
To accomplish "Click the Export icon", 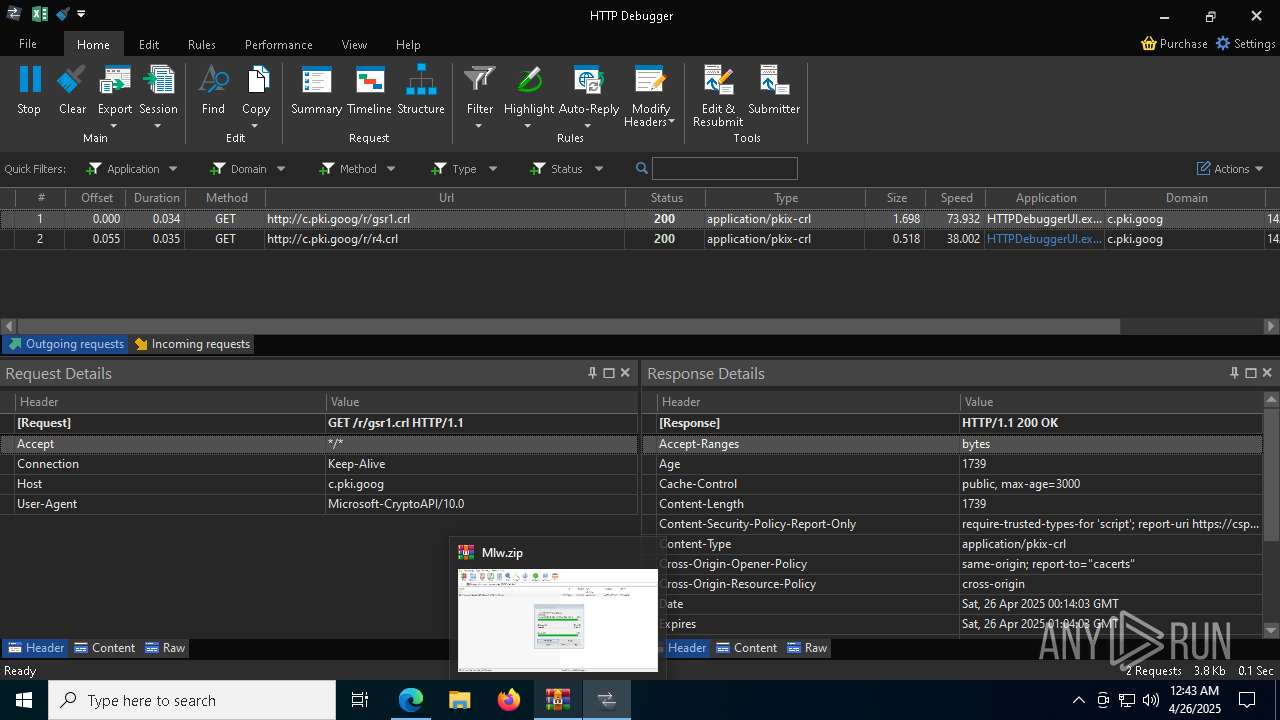I will [x=115, y=80].
